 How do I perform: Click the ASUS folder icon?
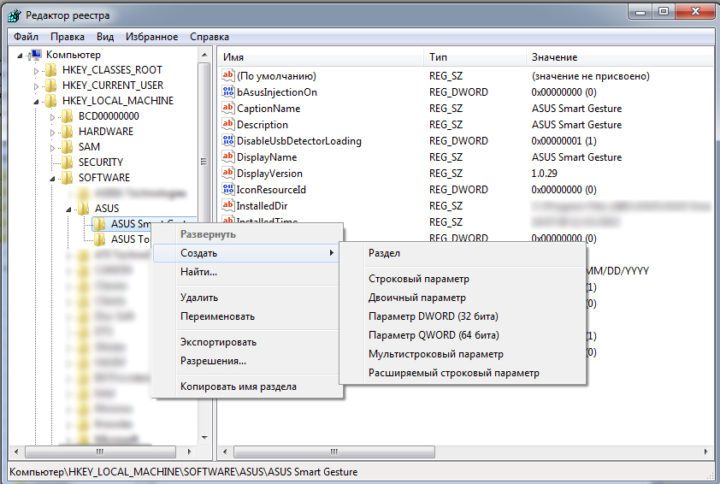(83, 208)
